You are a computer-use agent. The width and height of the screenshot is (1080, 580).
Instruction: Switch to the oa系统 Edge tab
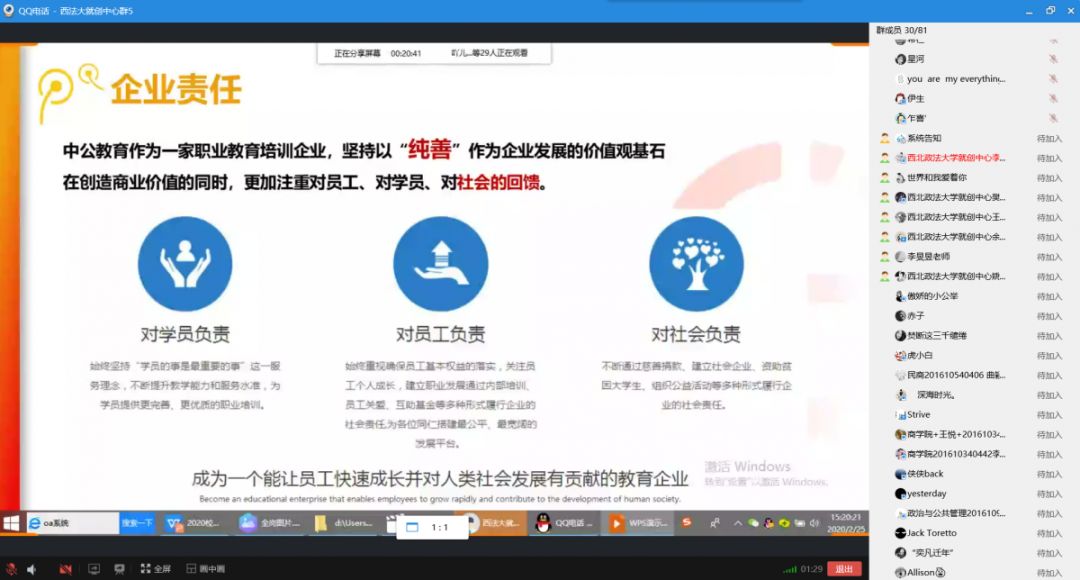click(65, 523)
